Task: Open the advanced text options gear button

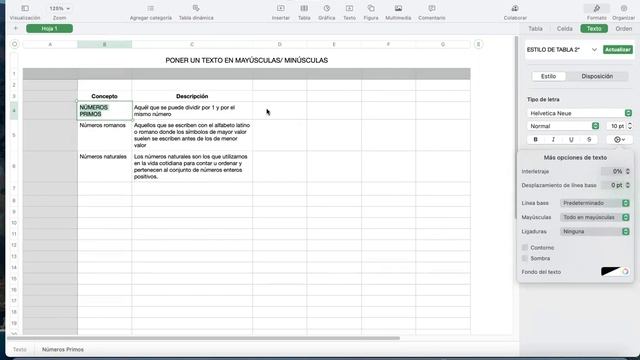Action: 619,140
